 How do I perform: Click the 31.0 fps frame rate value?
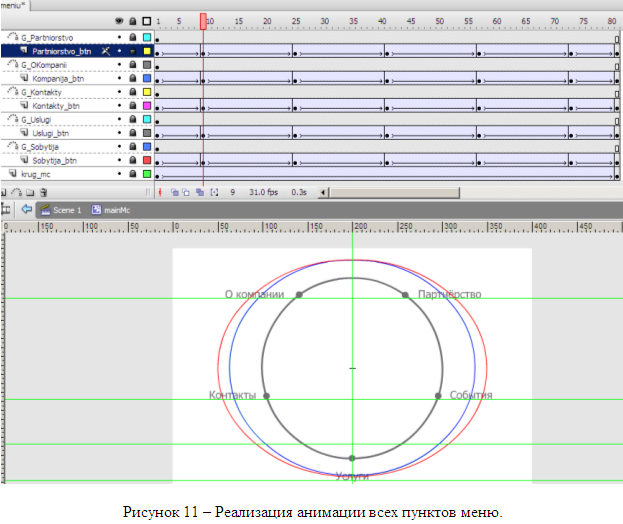point(263,192)
